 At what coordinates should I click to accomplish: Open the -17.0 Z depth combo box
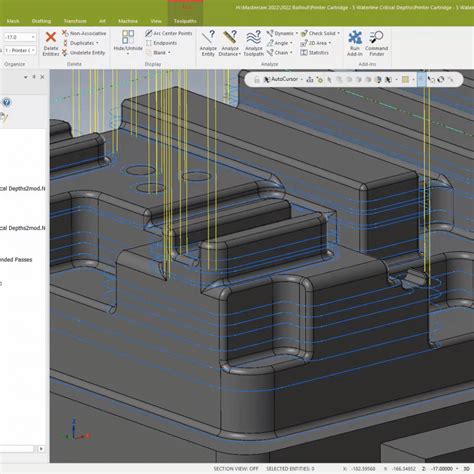[20, 37]
